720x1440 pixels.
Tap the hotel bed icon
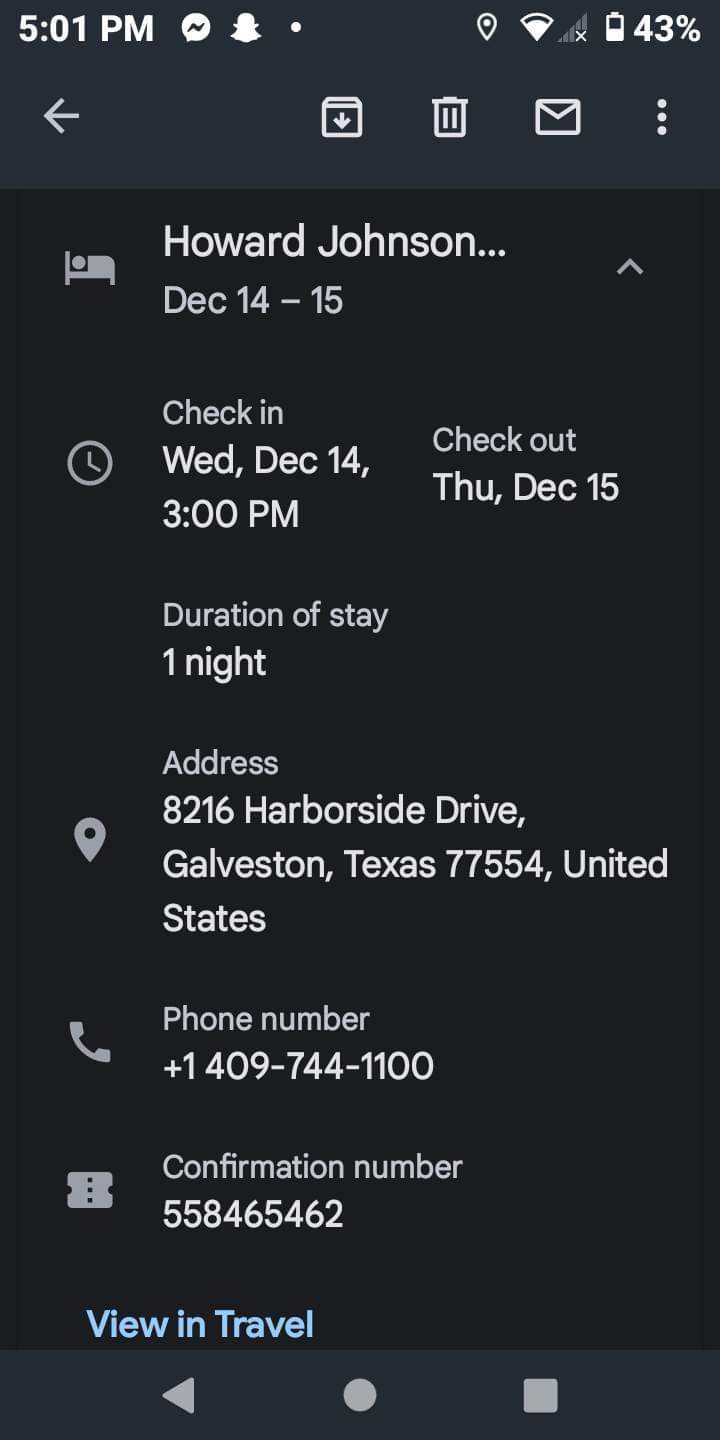pyautogui.click(x=90, y=268)
